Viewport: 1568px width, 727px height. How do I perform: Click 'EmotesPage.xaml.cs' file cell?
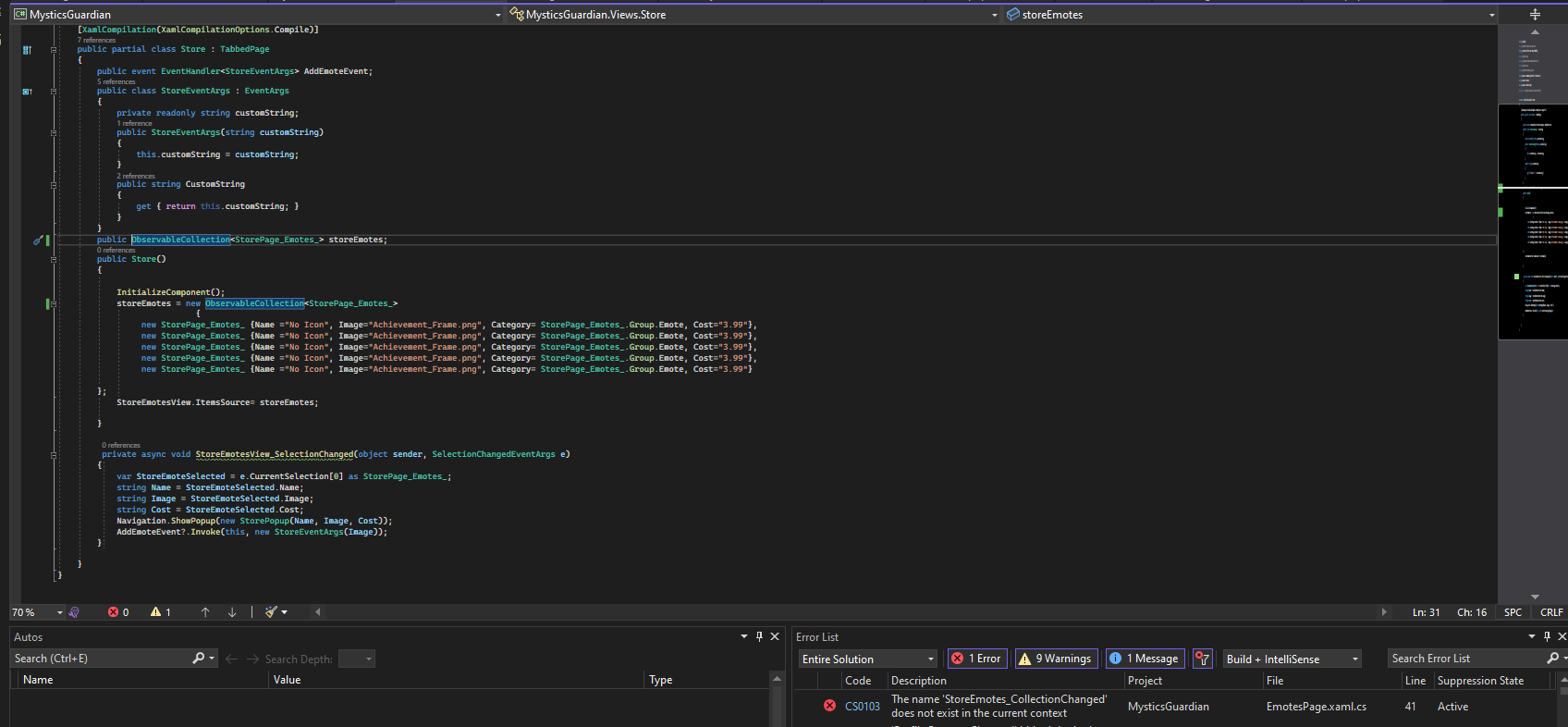[1317, 707]
